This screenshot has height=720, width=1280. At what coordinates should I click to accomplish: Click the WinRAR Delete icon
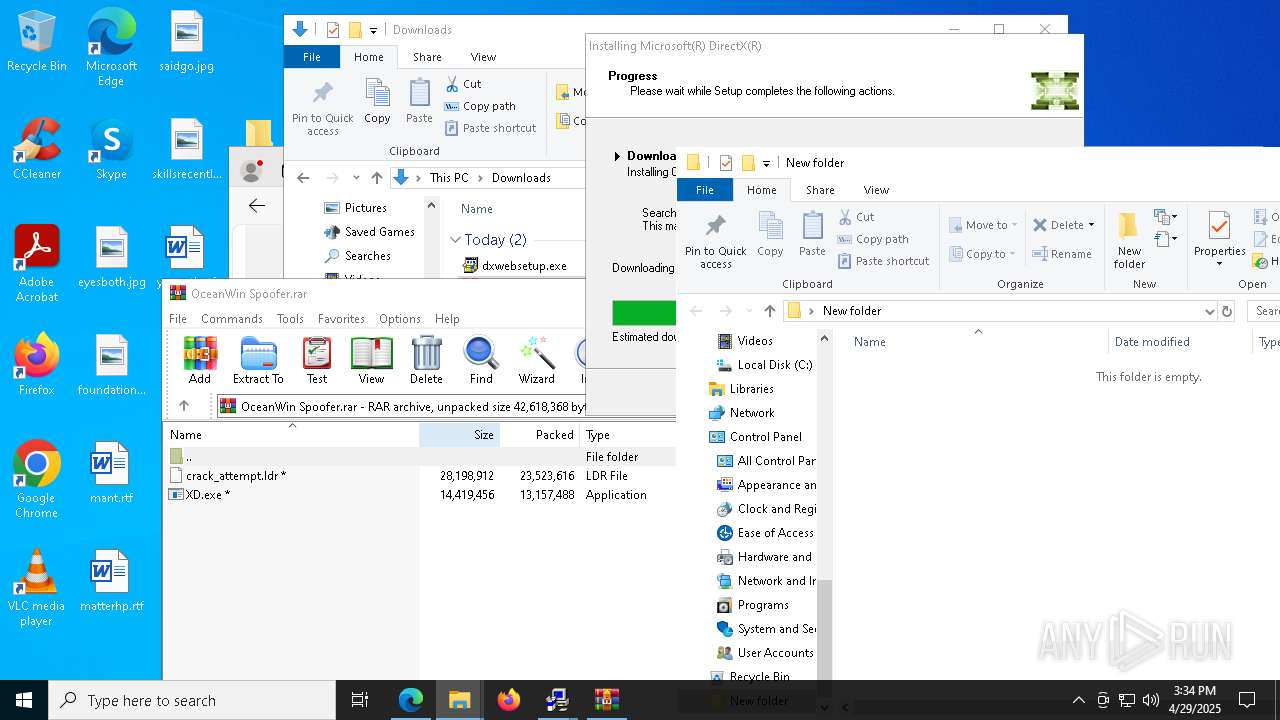coord(426,360)
